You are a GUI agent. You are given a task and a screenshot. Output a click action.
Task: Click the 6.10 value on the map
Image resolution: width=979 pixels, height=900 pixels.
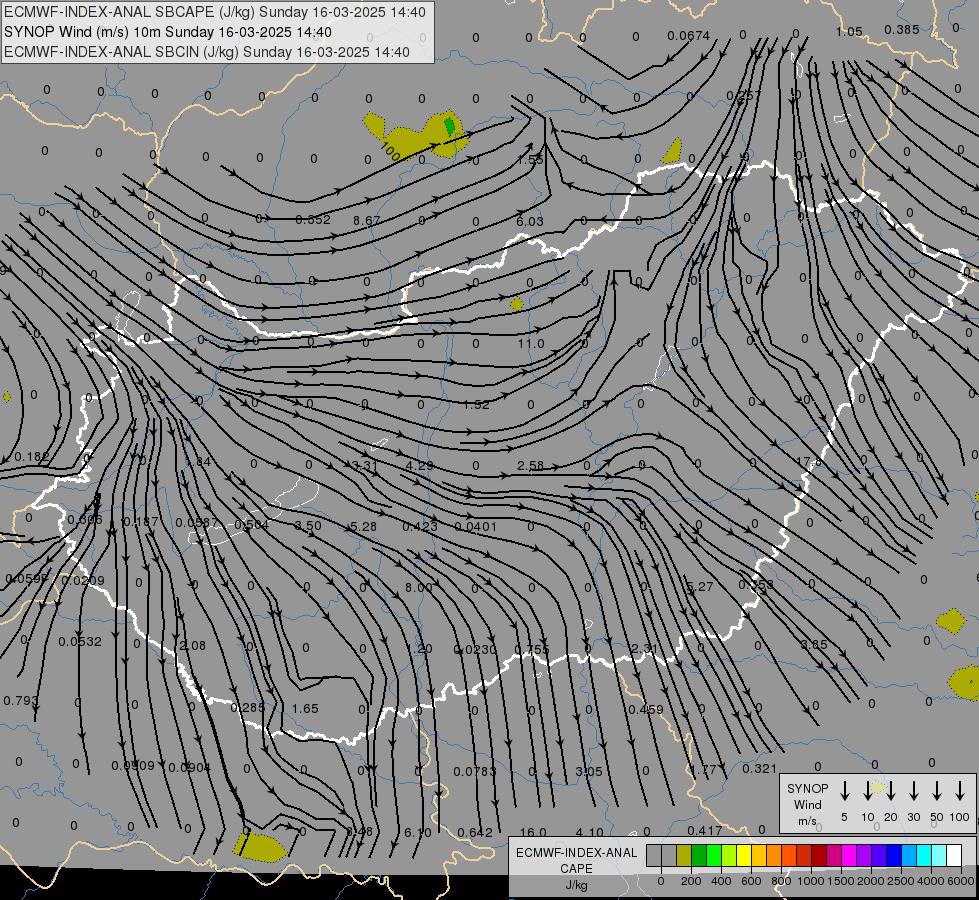coord(418,833)
